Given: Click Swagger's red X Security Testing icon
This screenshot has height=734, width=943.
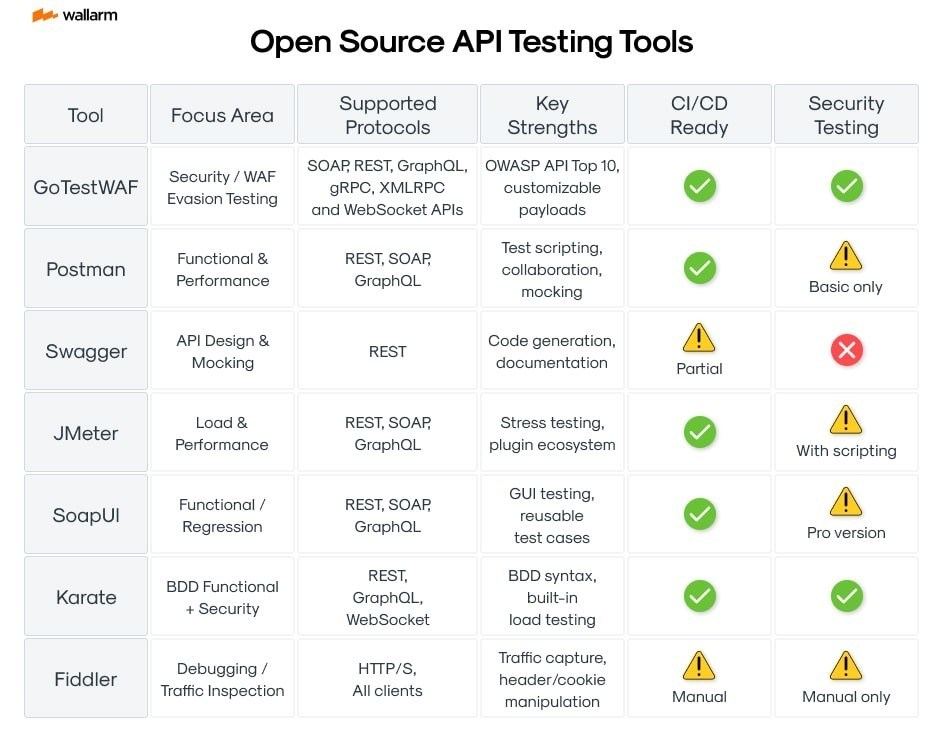Looking at the screenshot, I should [x=846, y=350].
